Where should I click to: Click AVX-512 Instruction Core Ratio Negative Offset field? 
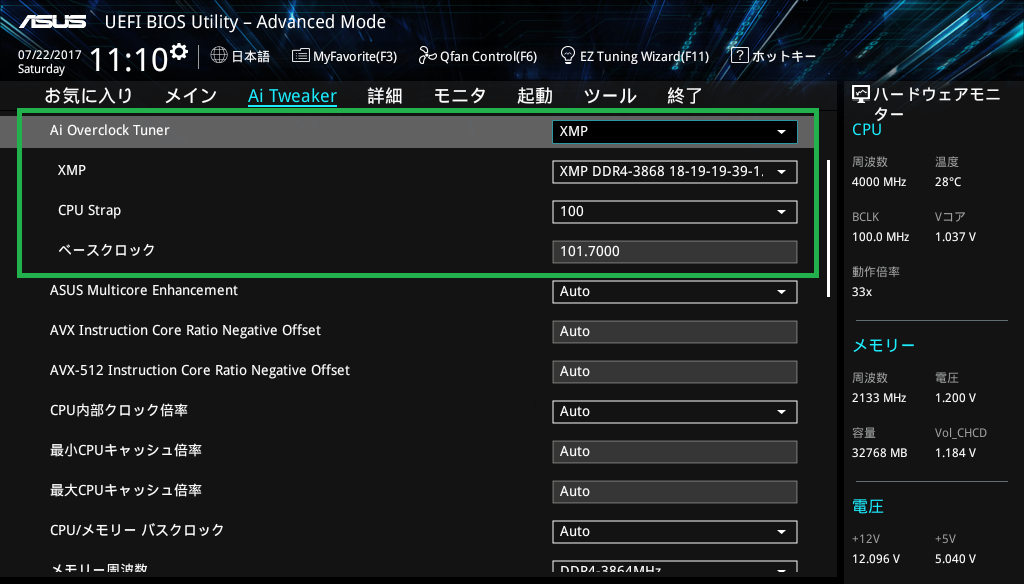click(675, 371)
